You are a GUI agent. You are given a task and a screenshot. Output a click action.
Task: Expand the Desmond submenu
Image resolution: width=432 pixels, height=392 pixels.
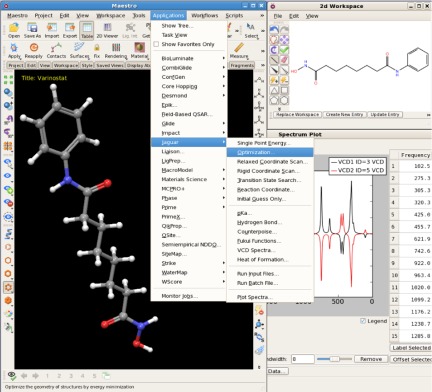pos(188,96)
